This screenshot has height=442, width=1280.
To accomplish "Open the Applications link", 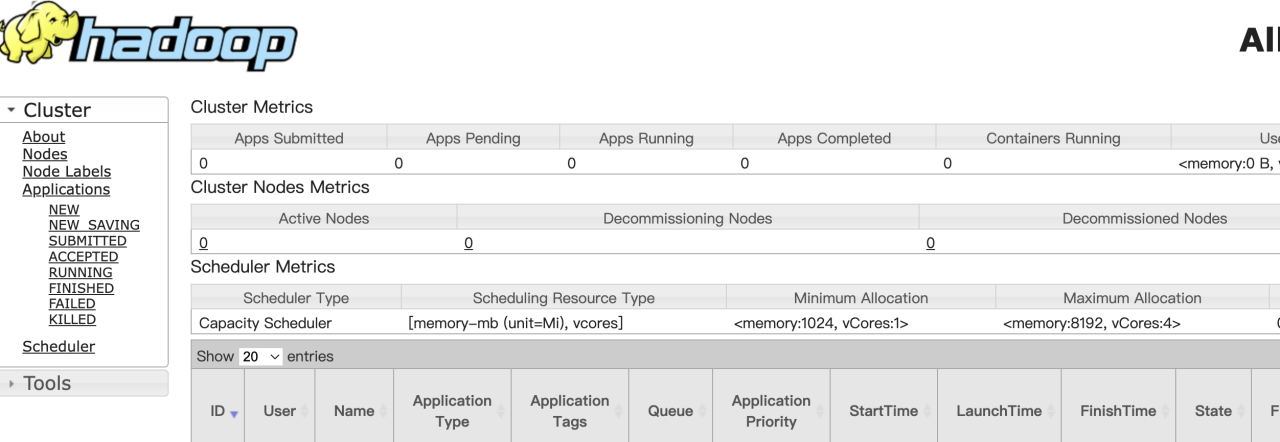I will point(66,189).
